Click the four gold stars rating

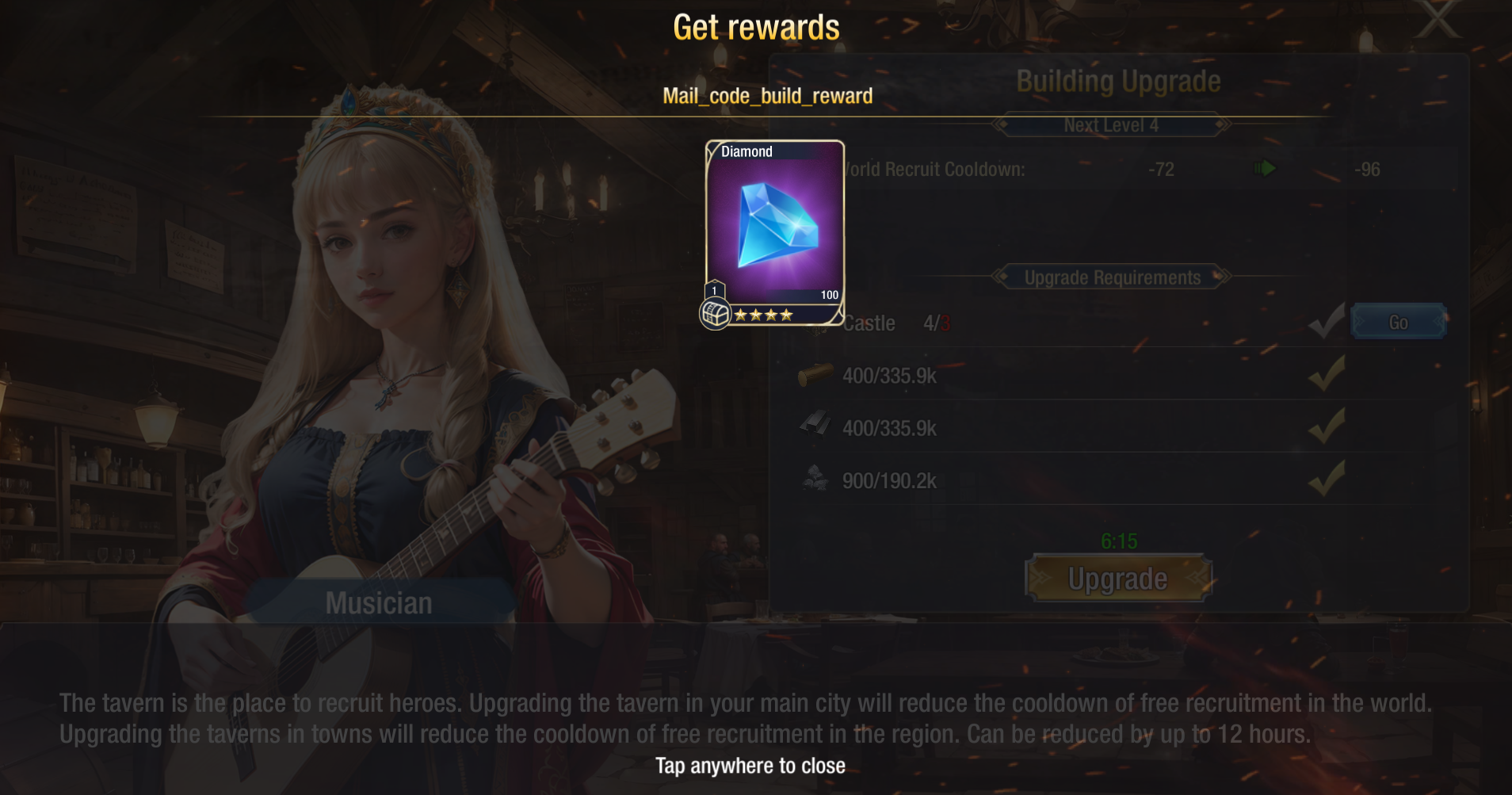click(x=763, y=315)
